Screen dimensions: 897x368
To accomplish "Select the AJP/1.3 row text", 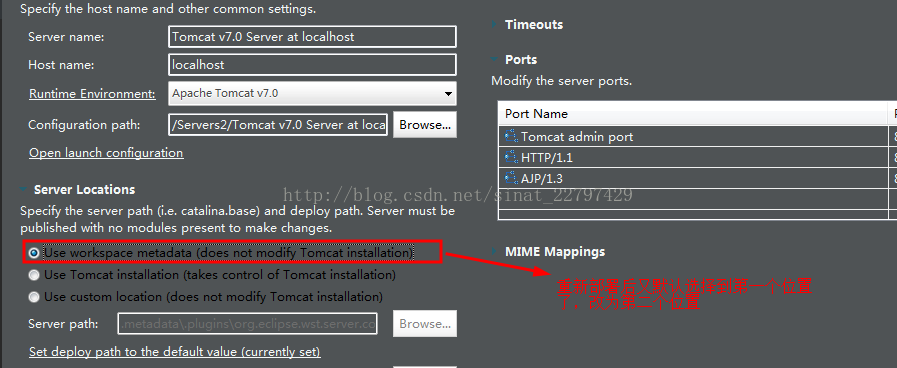I will click(x=541, y=179).
